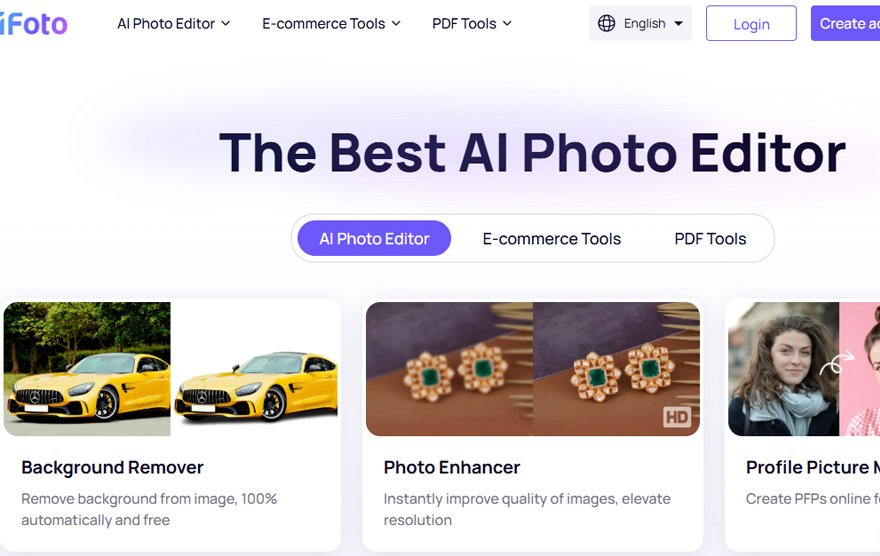Image resolution: width=880 pixels, height=556 pixels.
Task: Expand the AI Photo Editor nav menu
Action: 173,24
